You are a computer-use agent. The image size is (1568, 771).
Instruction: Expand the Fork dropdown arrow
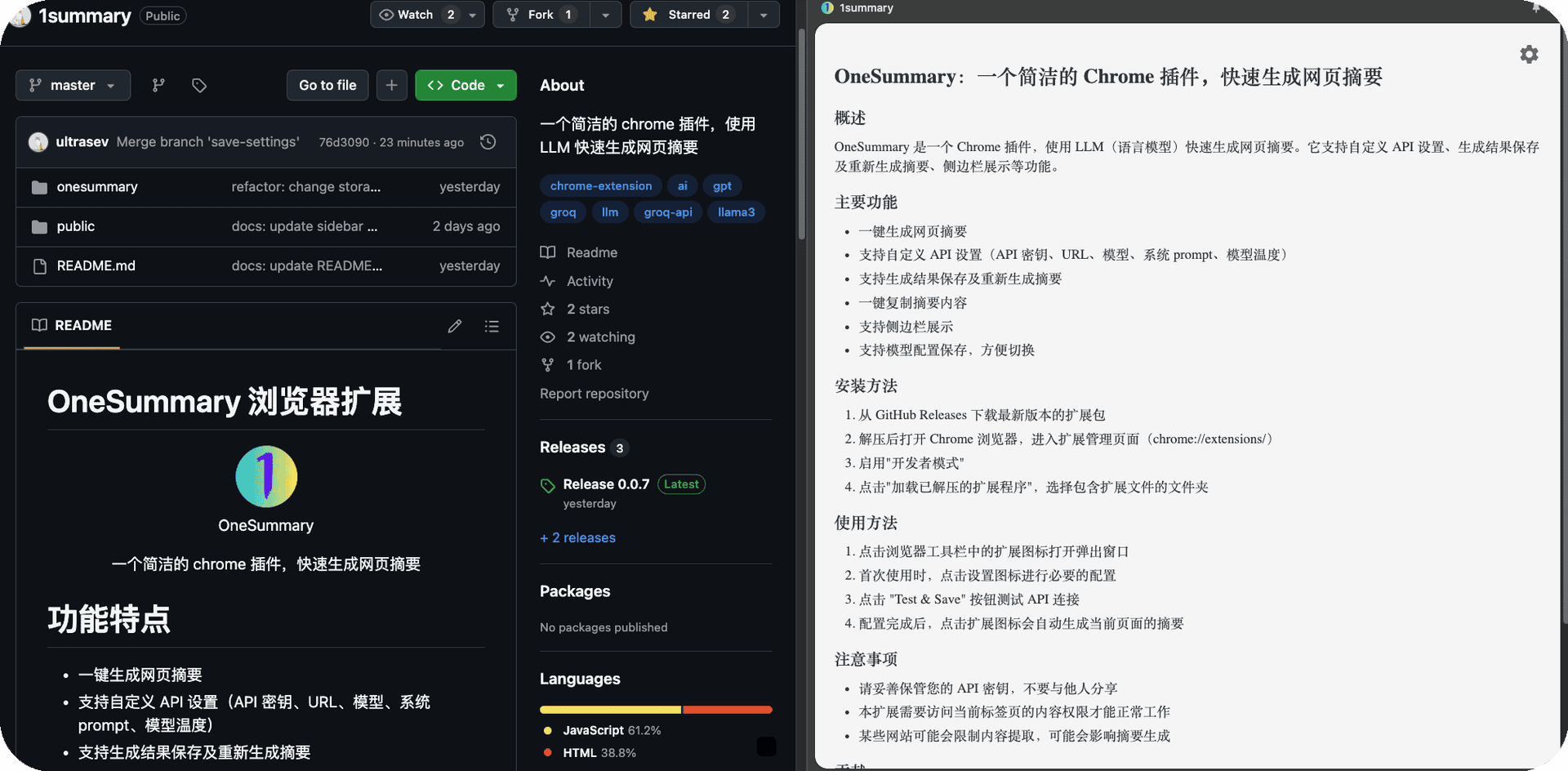click(x=605, y=15)
